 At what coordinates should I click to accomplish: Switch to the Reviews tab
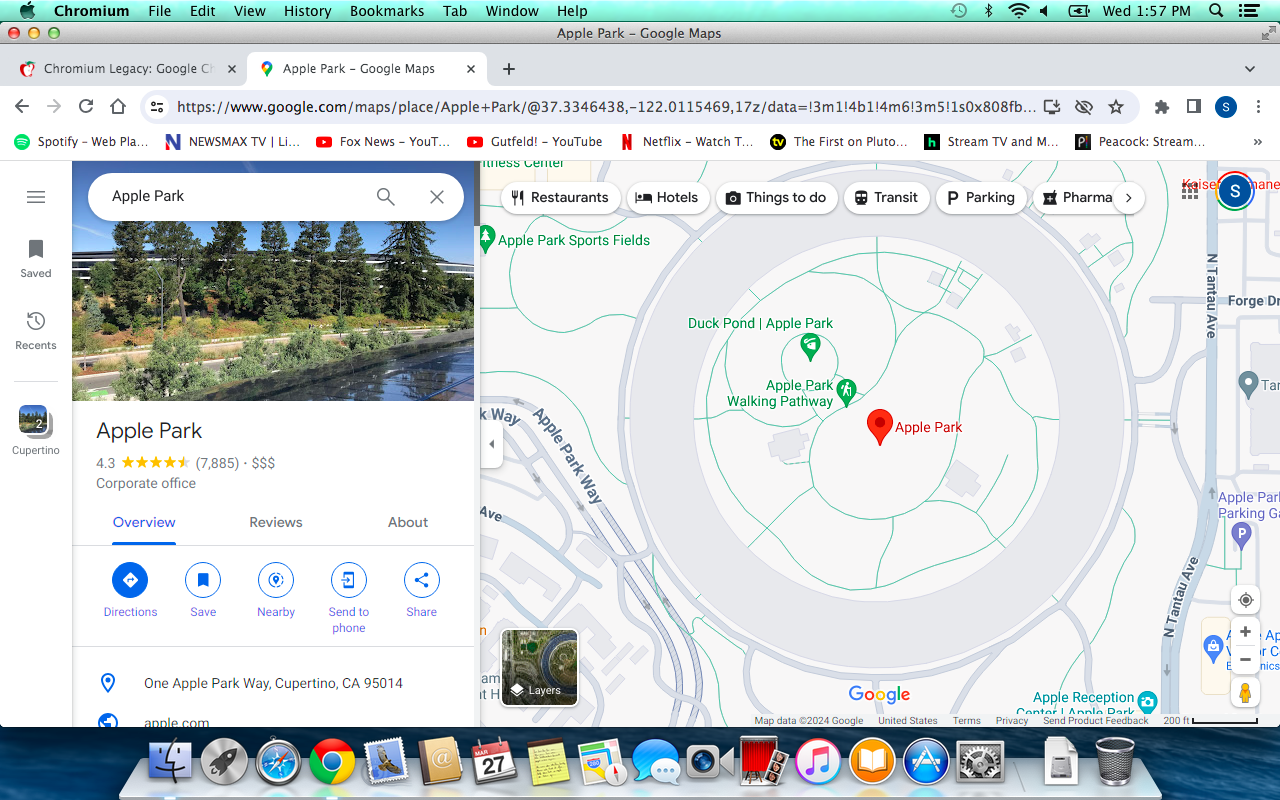[x=276, y=522]
